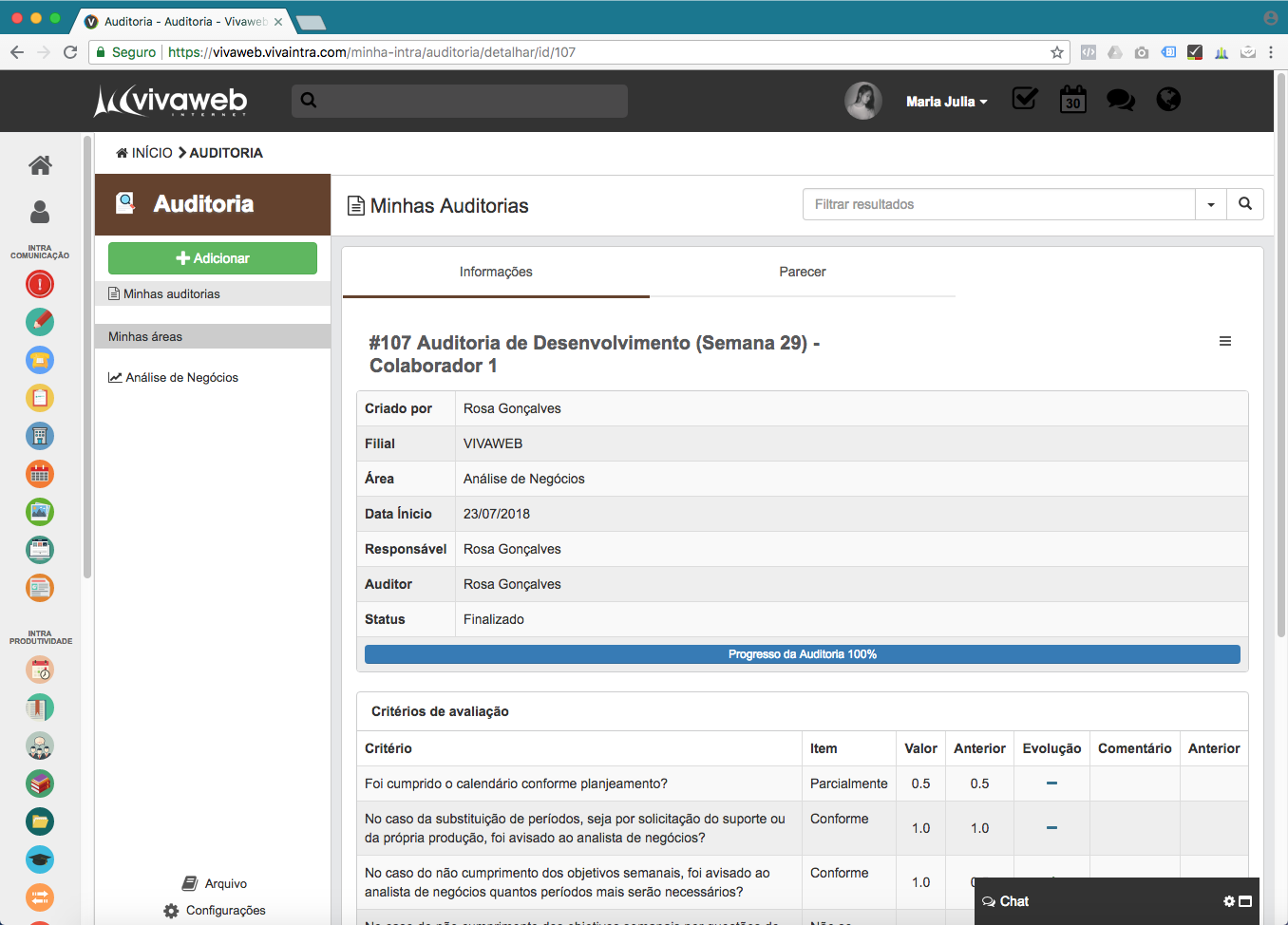Screen dimensions: 1288x925
Task: Open the calendar icon in header
Action: coord(1072,99)
